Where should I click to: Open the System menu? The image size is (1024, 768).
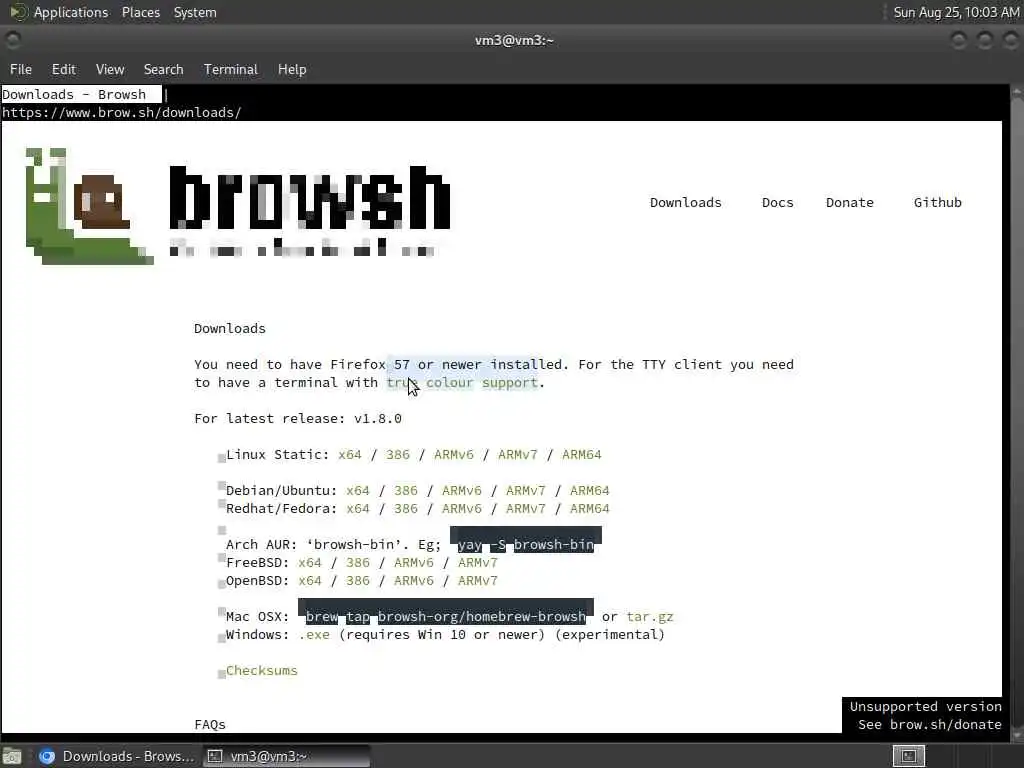click(195, 12)
